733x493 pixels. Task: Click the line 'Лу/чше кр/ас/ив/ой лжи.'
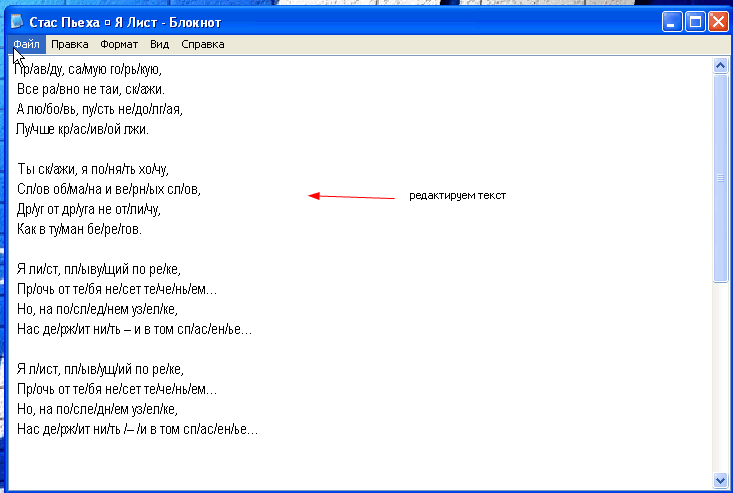click(x=82, y=129)
